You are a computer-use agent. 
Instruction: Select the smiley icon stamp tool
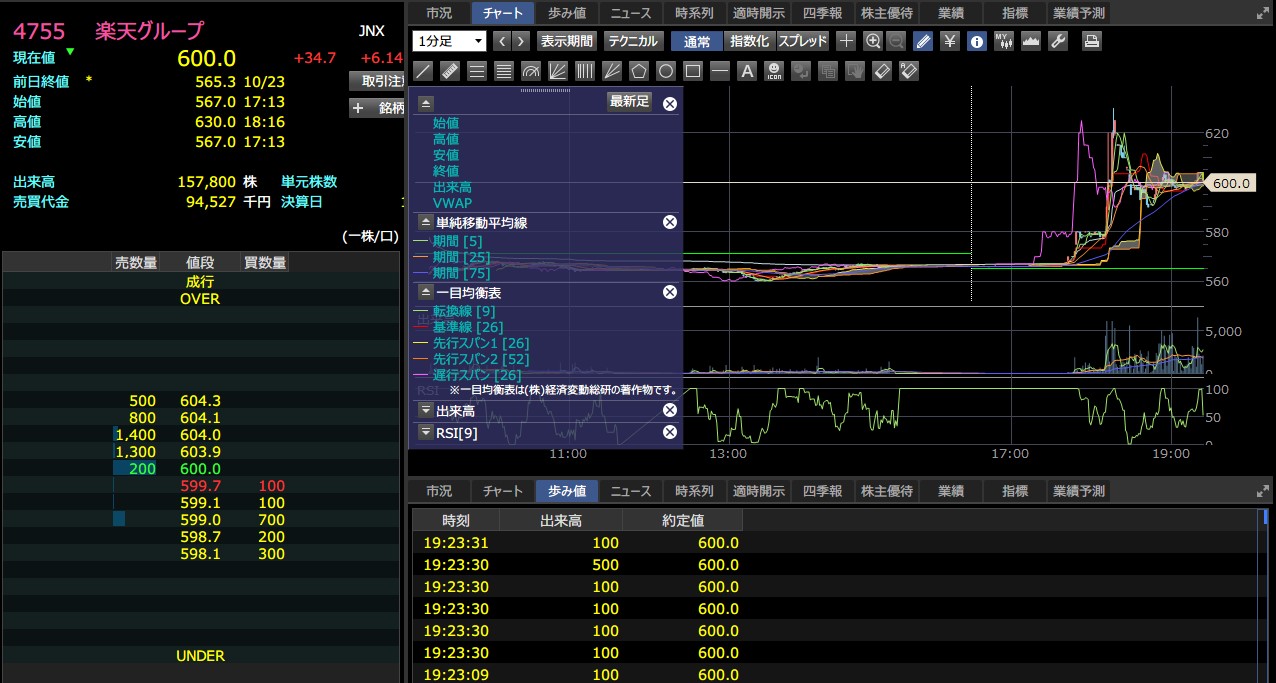[x=774, y=71]
